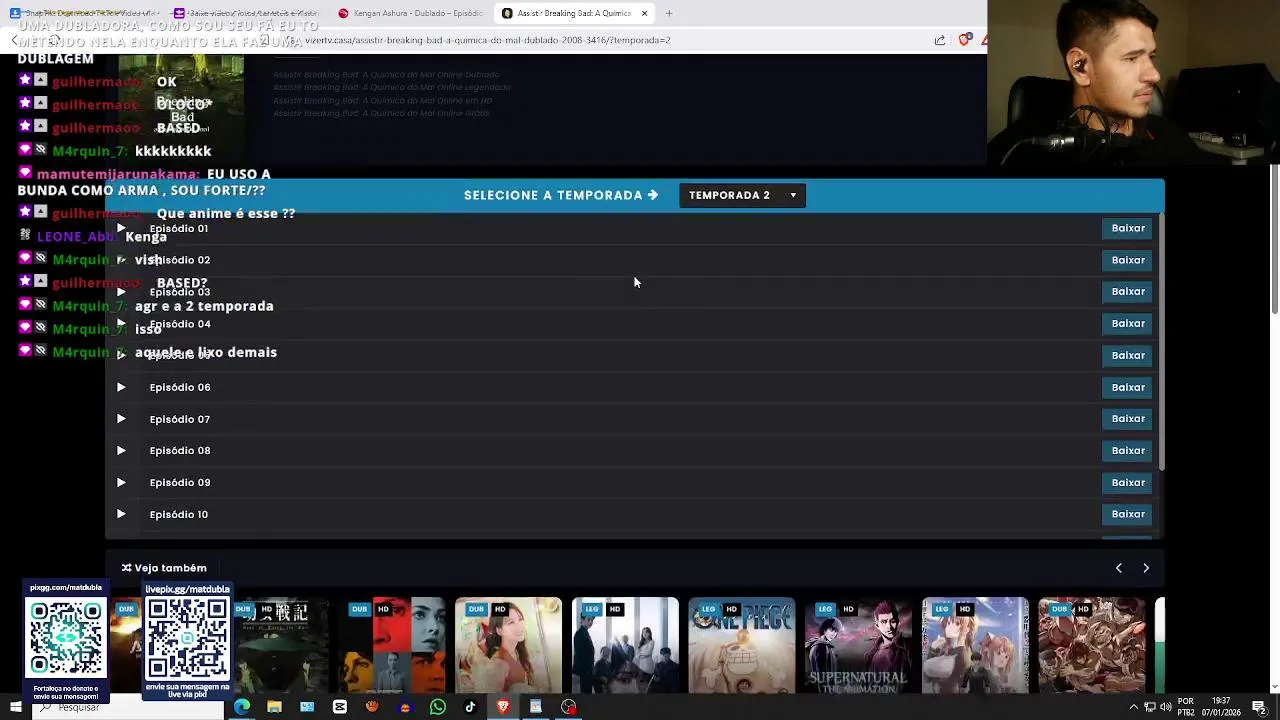
Task: Download Episódio 05 with its Baixar button
Action: [x=1128, y=355]
